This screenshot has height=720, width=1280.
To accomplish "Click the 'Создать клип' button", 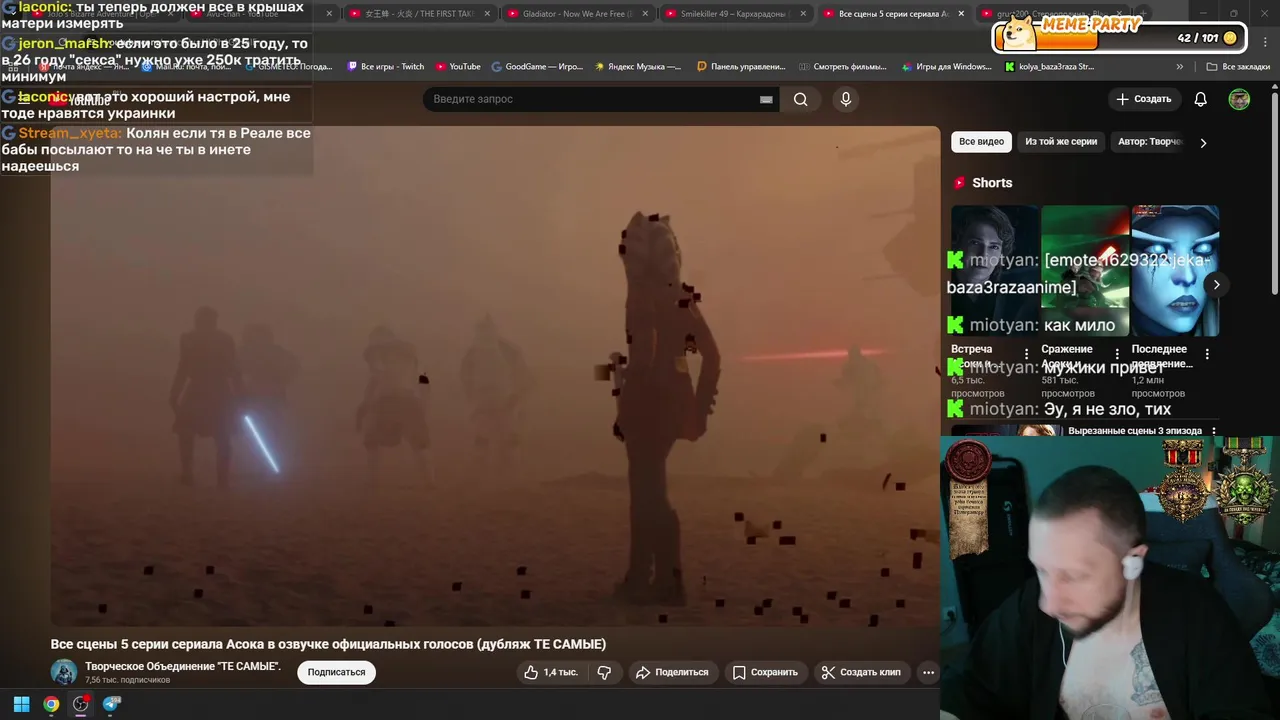I will [x=861, y=672].
